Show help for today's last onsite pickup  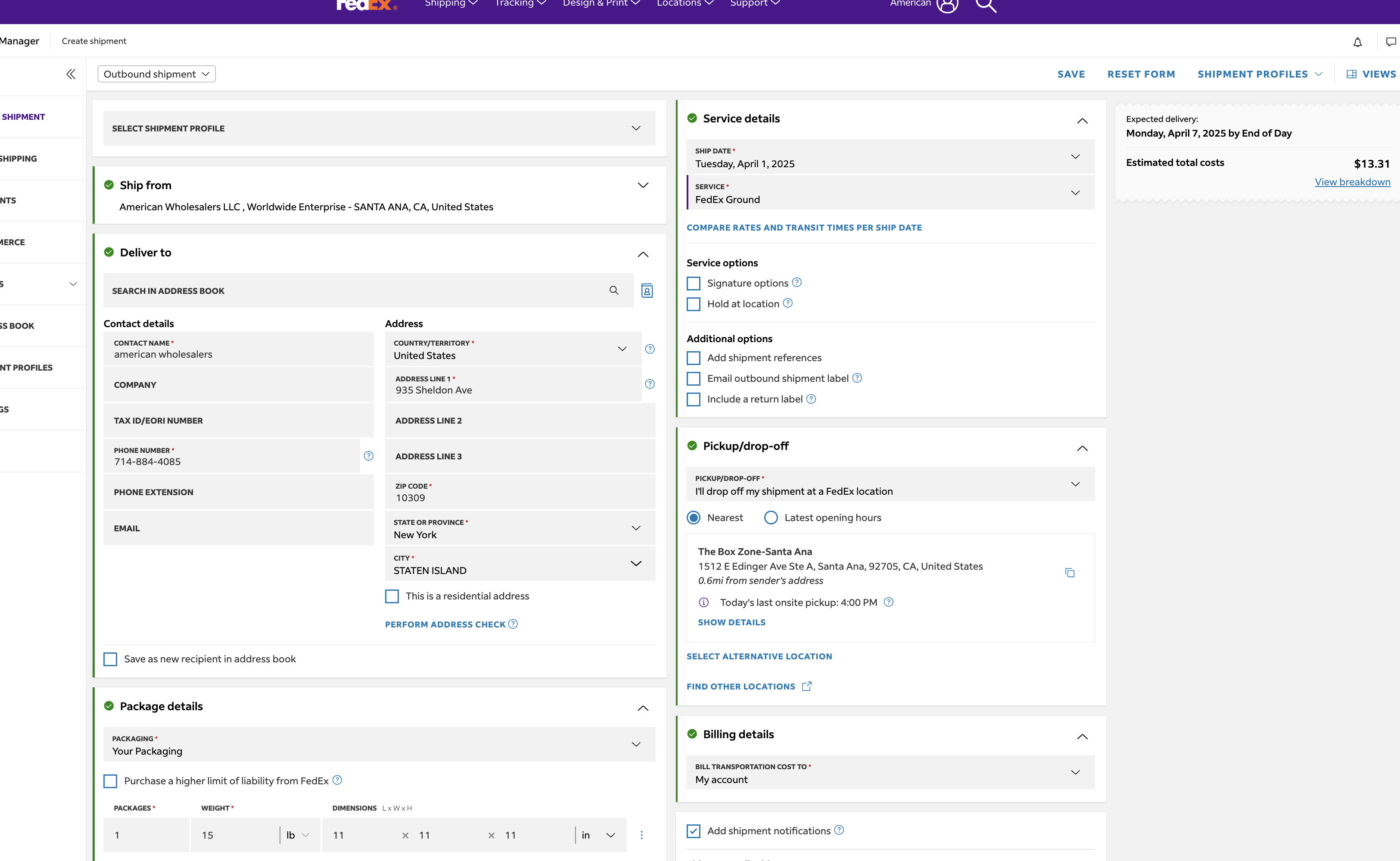888,602
